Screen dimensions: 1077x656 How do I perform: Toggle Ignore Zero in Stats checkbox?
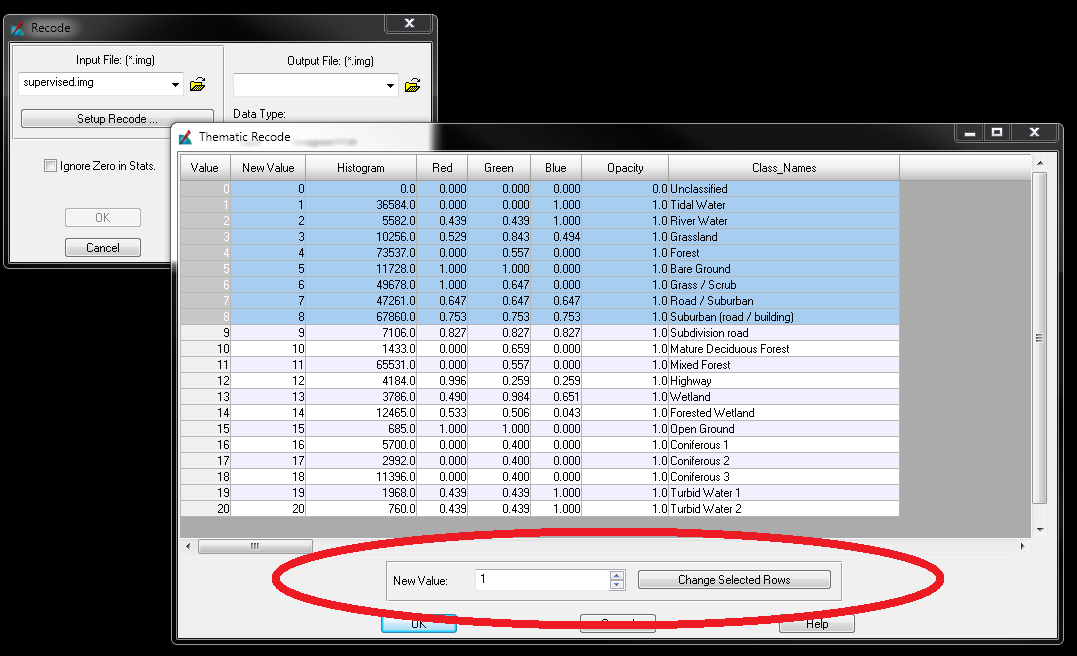(x=50, y=166)
